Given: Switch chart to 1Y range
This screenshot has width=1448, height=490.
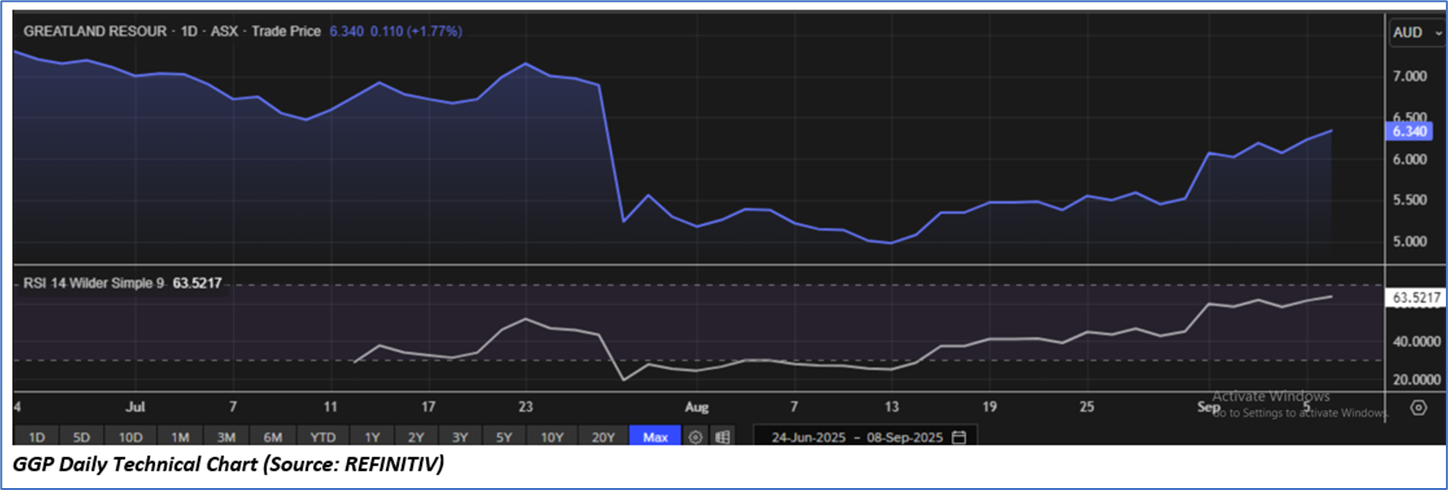Looking at the screenshot, I should click(371, 437).
